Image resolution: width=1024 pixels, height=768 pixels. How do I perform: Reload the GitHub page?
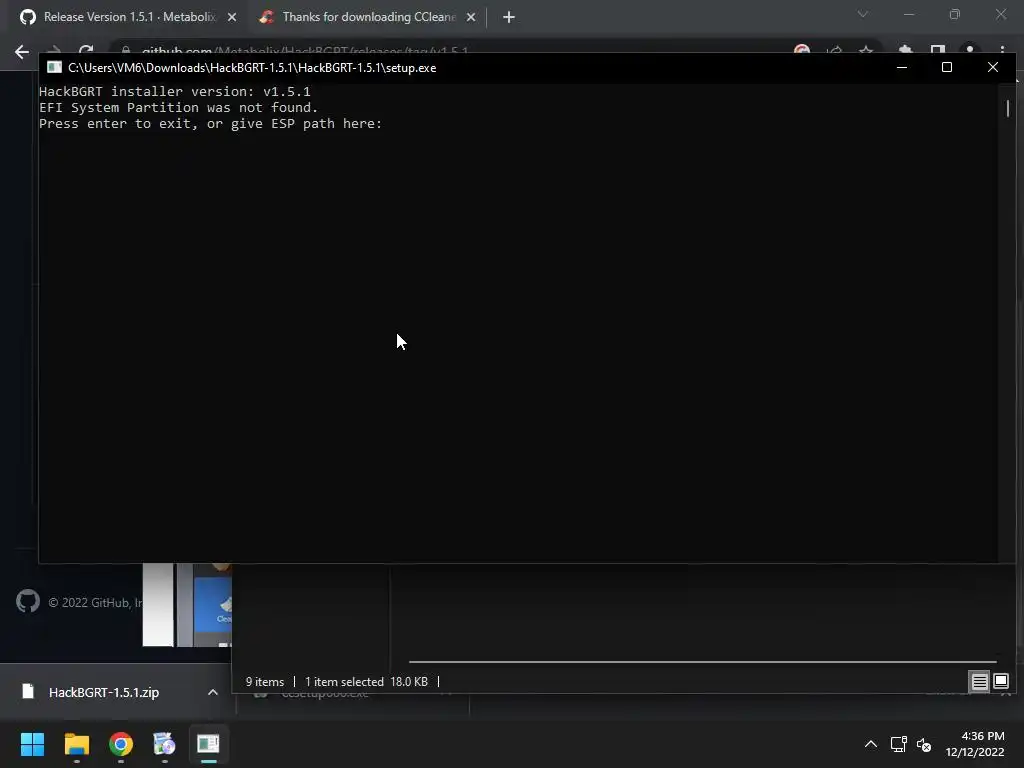point(86,50)
